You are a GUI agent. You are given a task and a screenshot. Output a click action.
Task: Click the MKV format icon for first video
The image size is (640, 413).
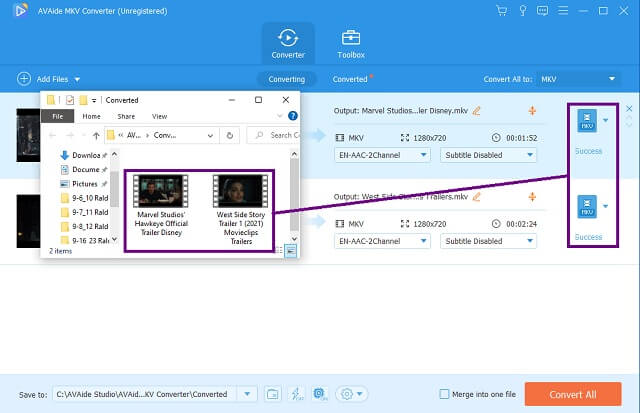(x=588, y=122)
